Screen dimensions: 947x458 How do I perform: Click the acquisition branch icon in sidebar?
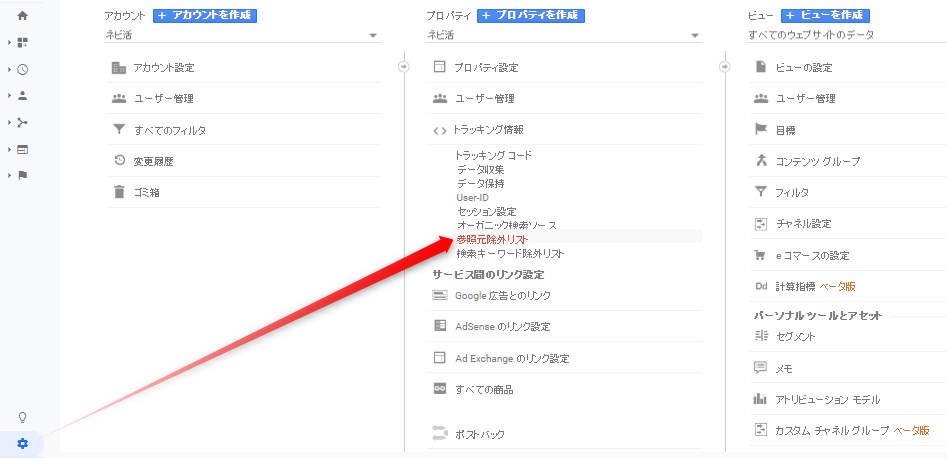pyautogui.click(x=22, y=123)
